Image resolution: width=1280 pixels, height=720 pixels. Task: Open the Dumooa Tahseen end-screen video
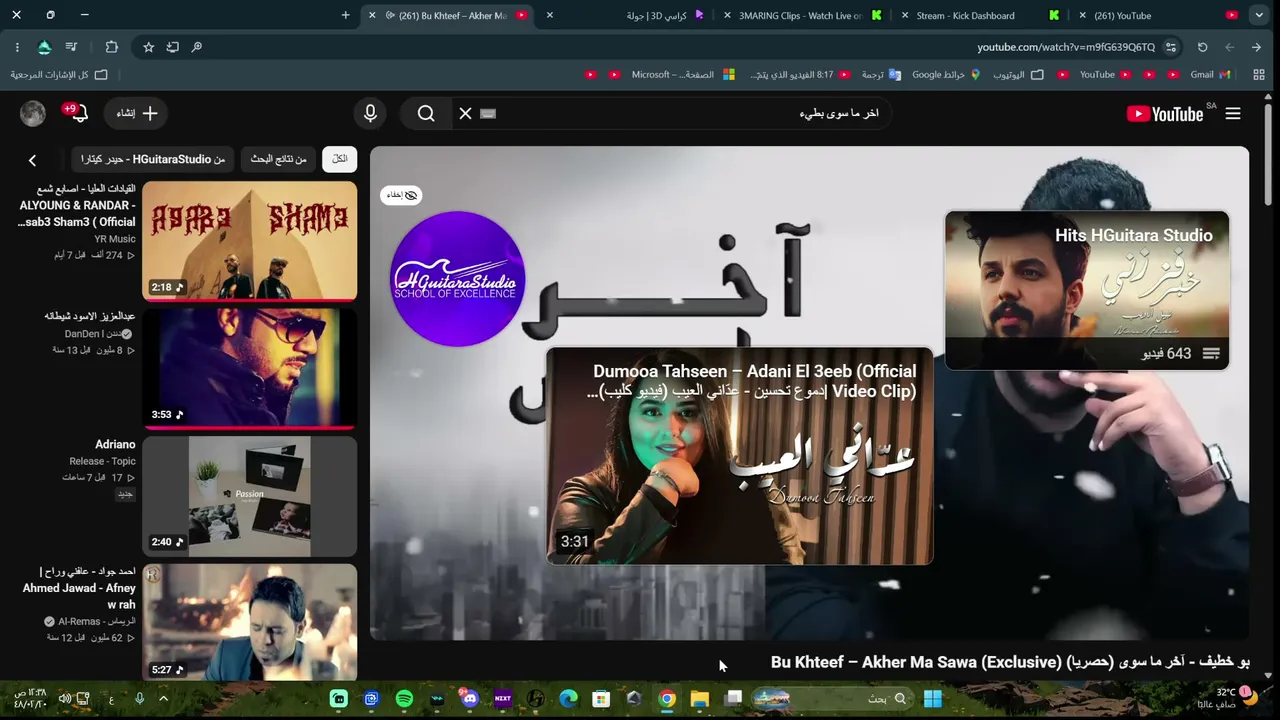click(740, 456)
